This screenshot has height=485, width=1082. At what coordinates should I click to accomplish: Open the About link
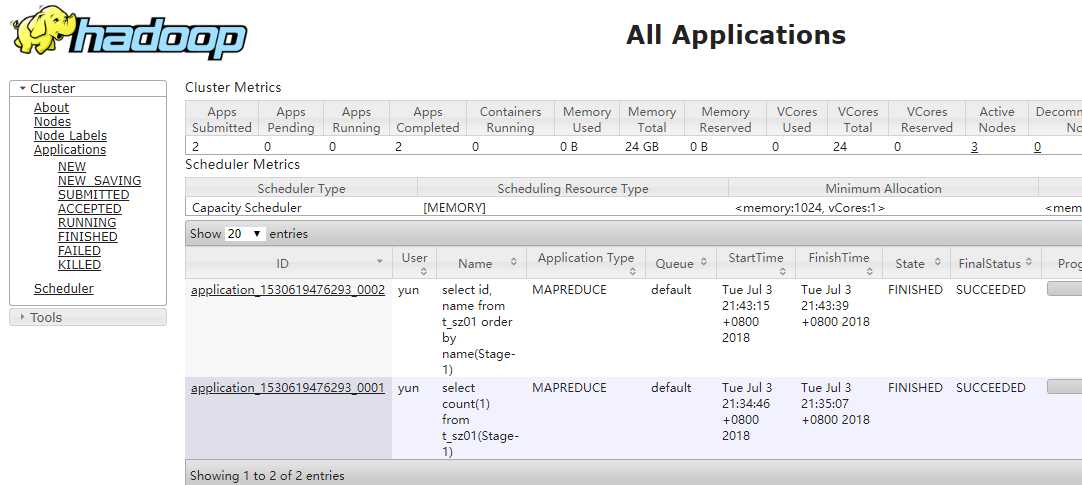51,108
